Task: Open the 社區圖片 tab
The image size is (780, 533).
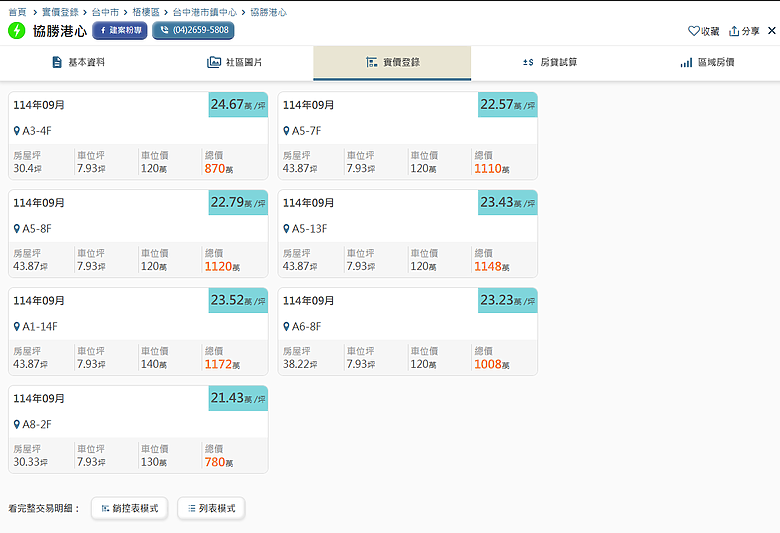Action: click(x=235, y=62)
